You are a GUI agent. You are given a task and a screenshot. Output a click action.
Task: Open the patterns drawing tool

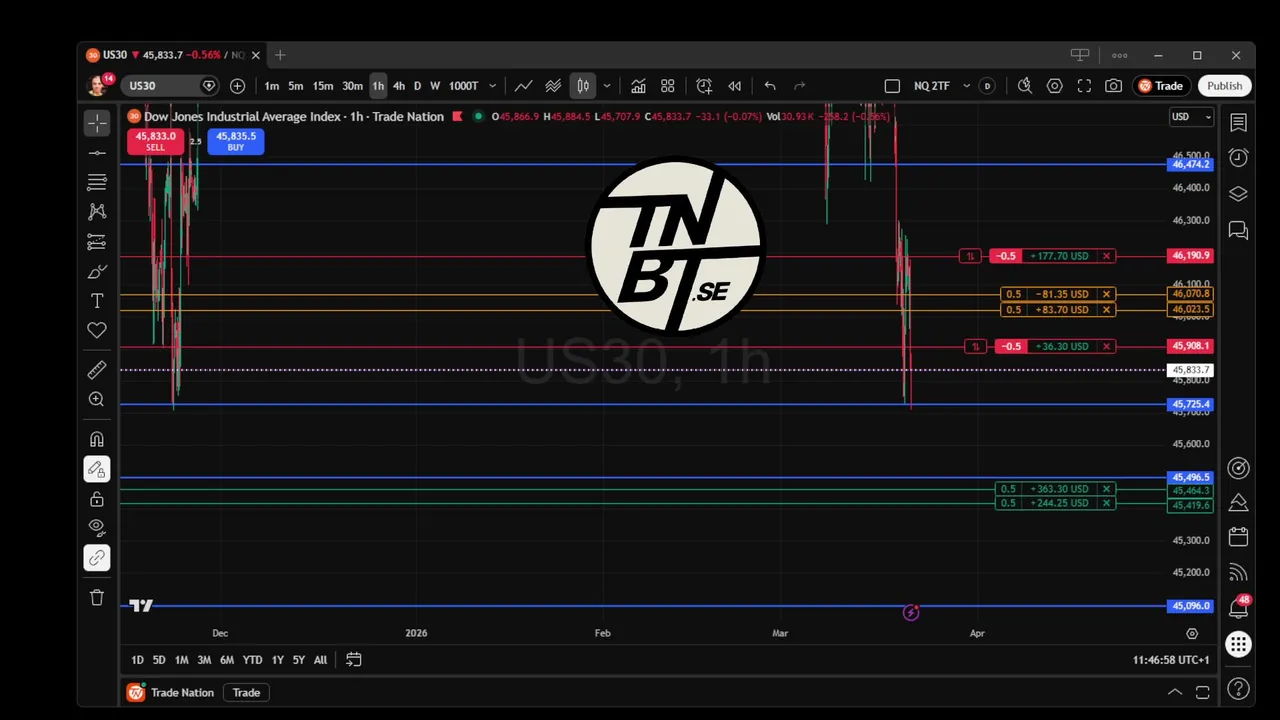[x=97, y=212]
